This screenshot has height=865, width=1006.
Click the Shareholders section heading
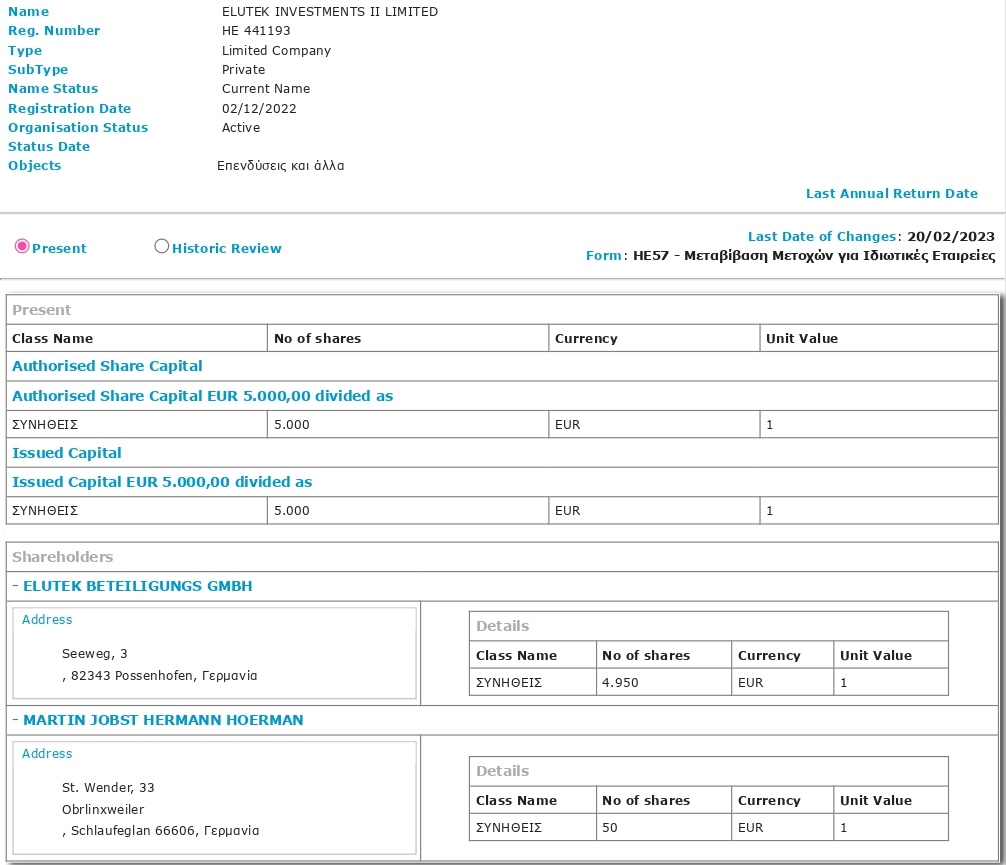coord(63,557)
